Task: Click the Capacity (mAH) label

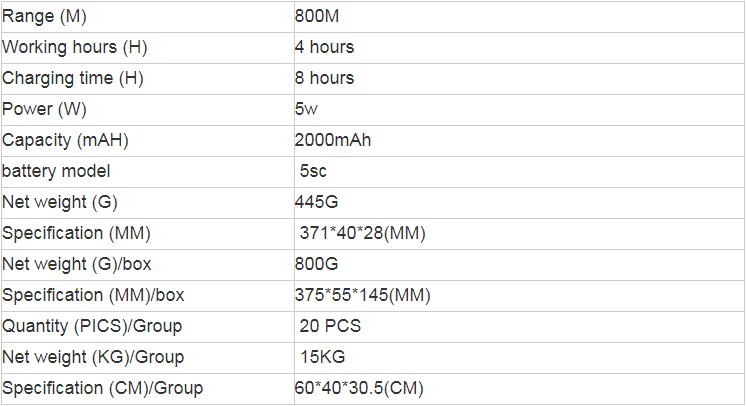Action: click(66, 140)
